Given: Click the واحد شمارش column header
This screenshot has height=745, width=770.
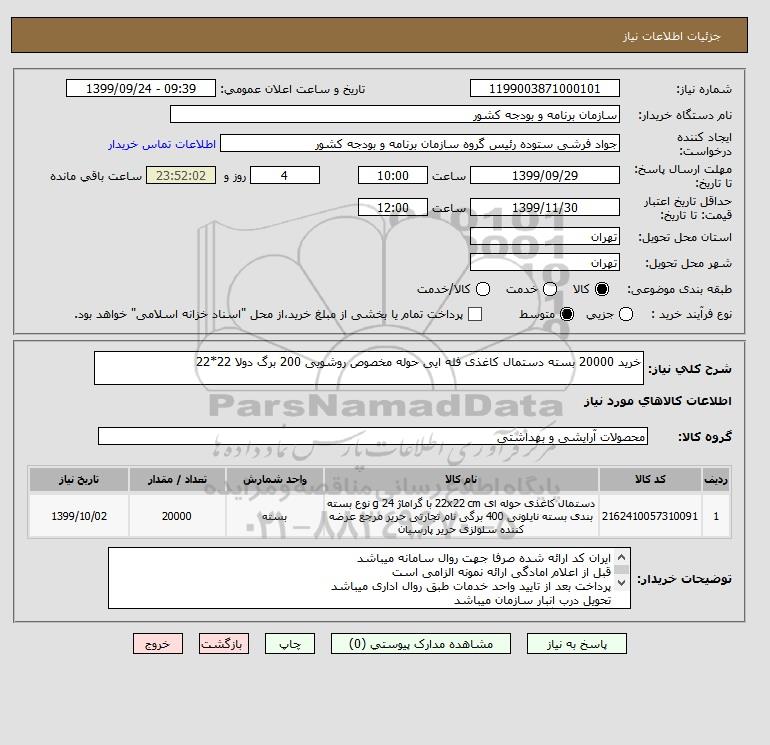Looking at the screenshot, I should click(275, 479).
